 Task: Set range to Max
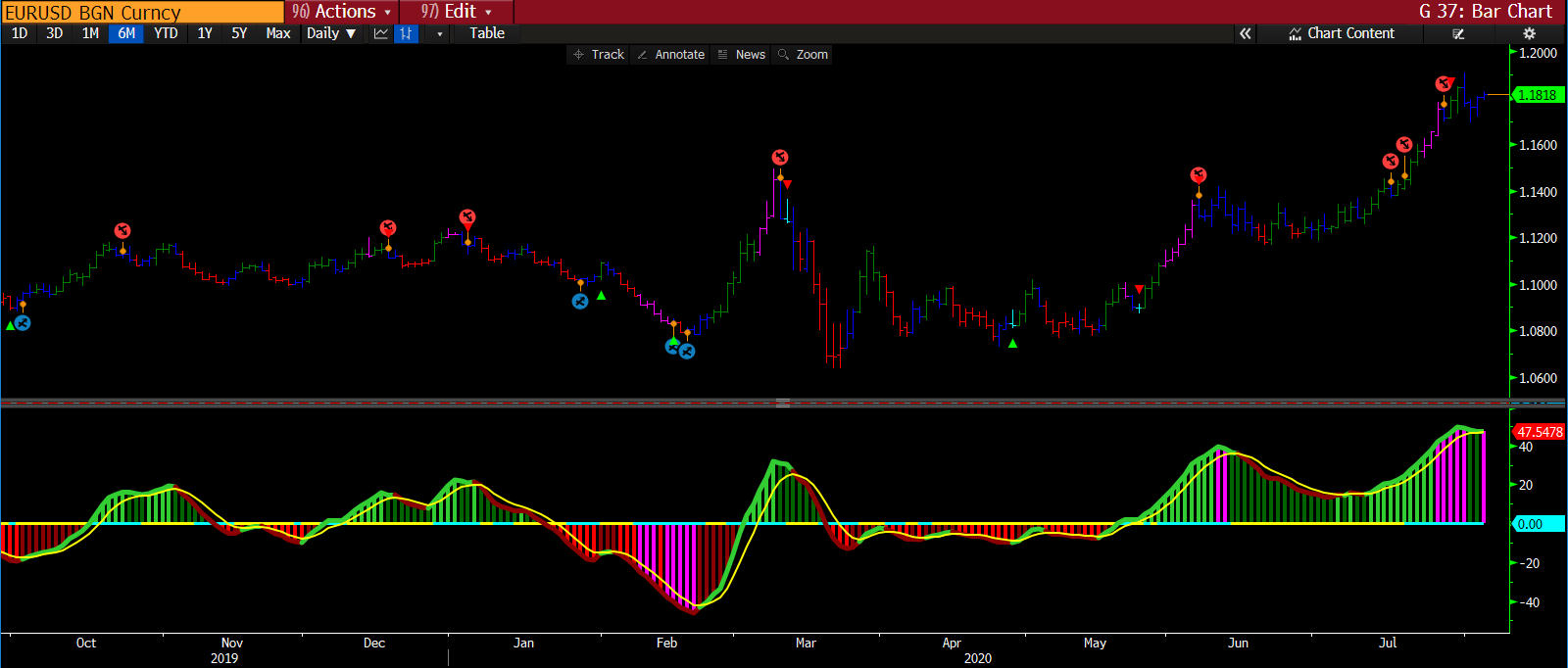tap(278, 33)
